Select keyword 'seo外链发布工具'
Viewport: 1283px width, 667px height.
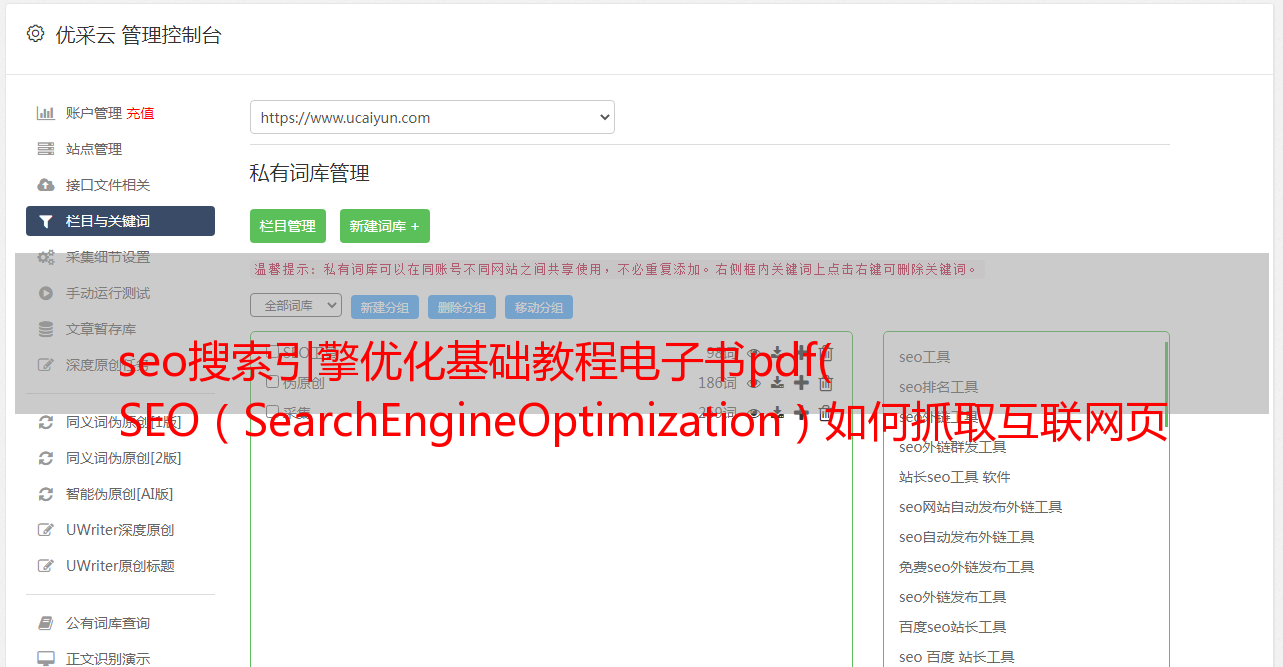click(x=953, y=597)
